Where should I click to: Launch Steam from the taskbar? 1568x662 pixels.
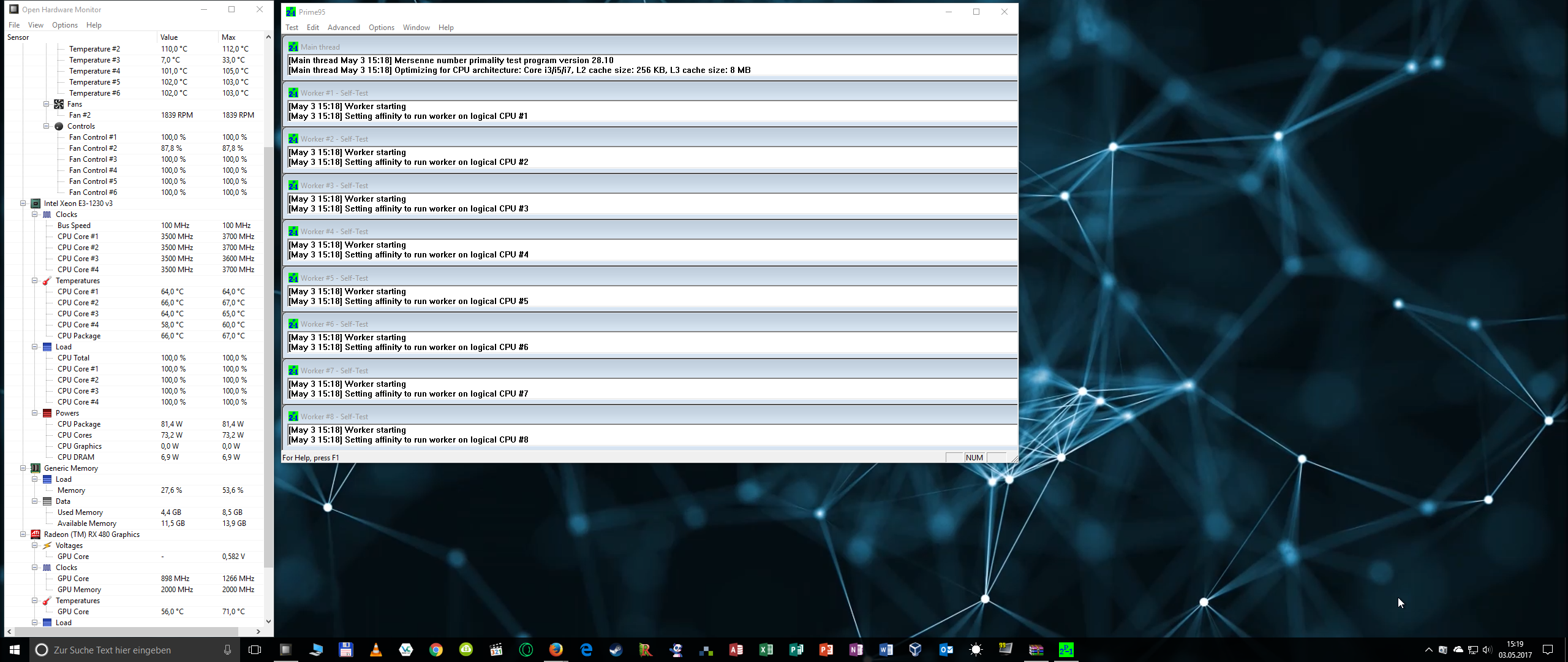point(616,650)
